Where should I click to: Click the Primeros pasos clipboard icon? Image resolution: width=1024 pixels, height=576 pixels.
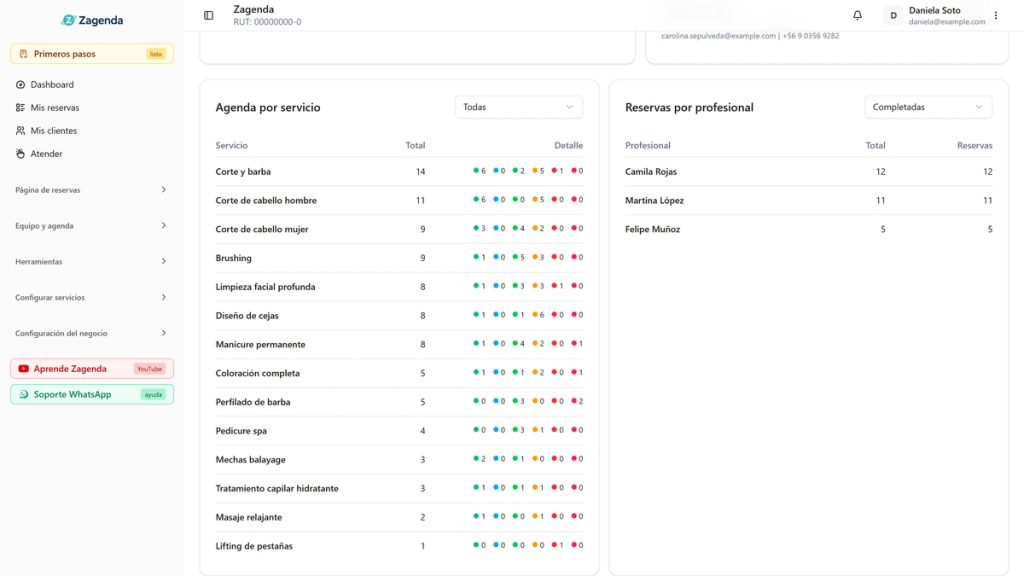coord(24,54)
